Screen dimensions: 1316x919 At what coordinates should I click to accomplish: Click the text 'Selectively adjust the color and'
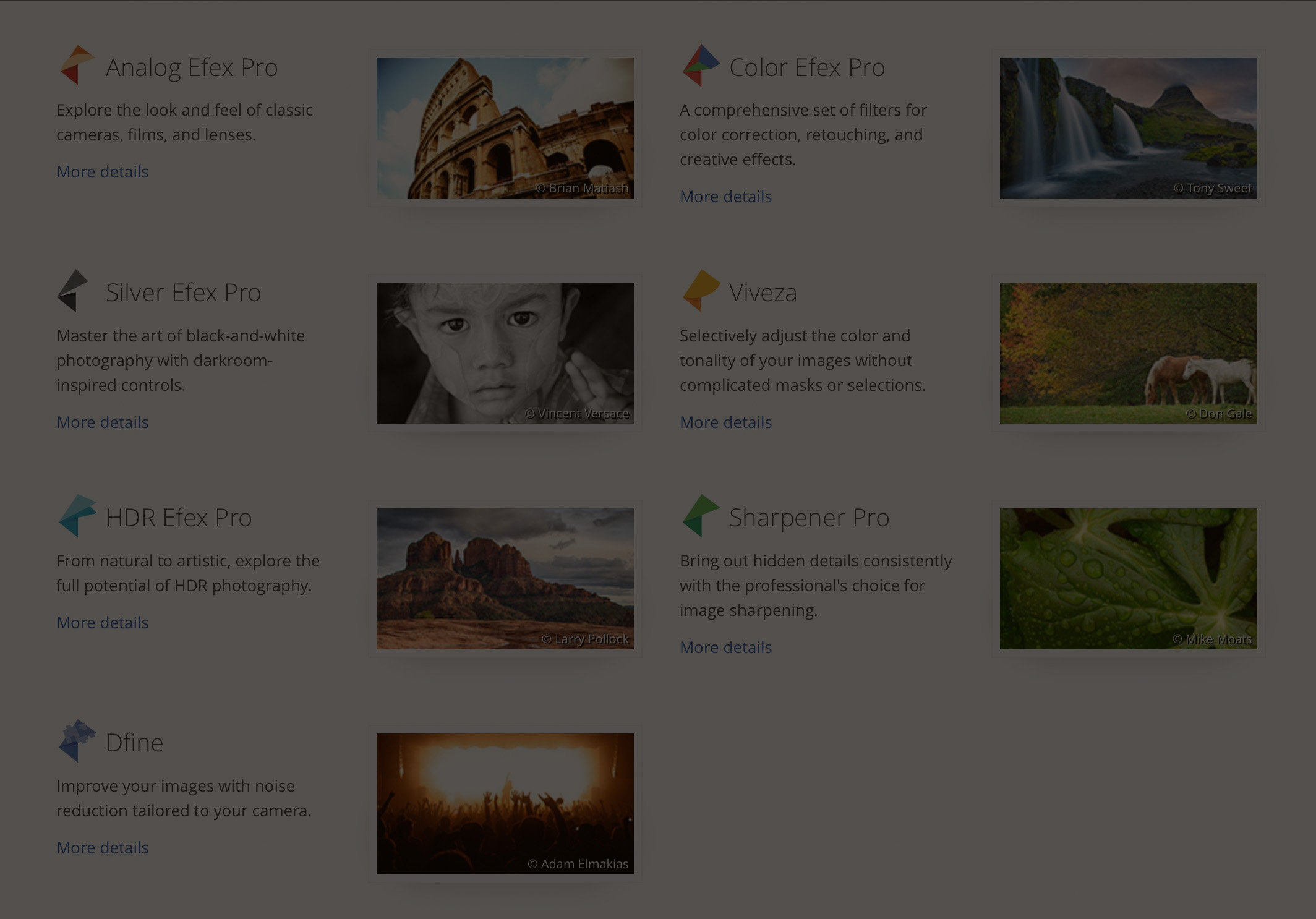tap(795, 336)
